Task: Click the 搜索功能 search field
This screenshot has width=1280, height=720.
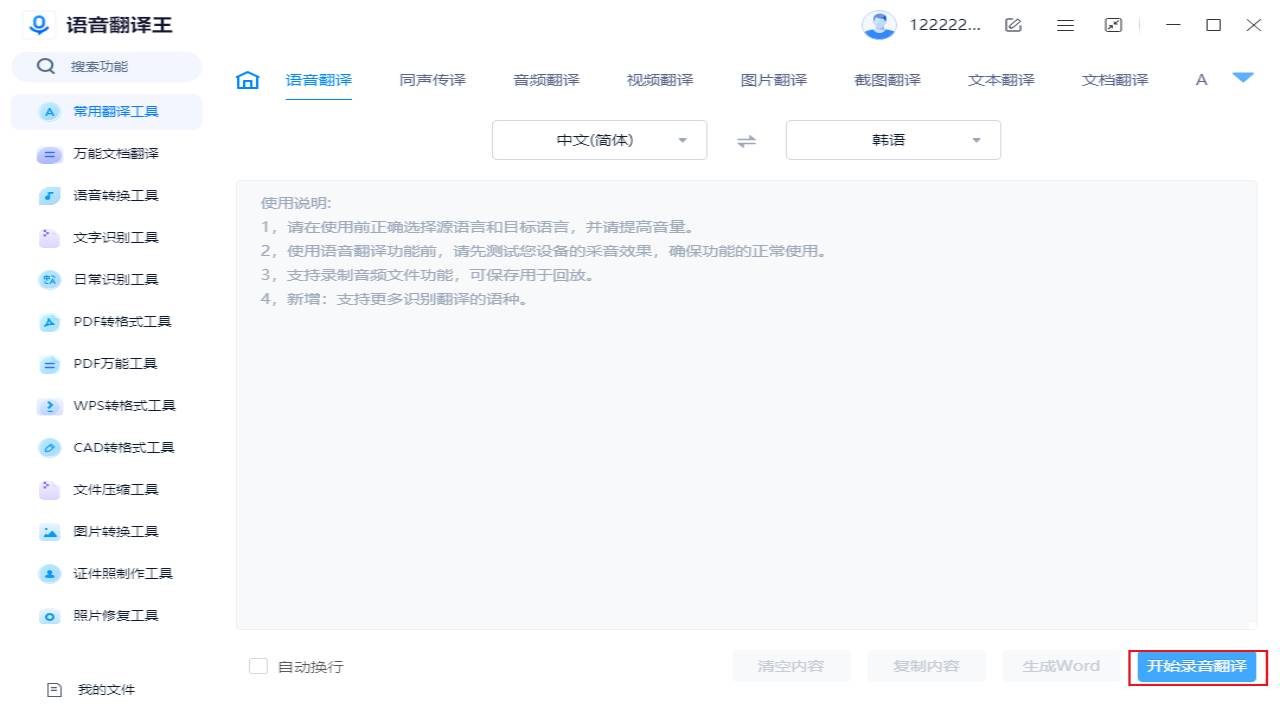Action: 106,66
